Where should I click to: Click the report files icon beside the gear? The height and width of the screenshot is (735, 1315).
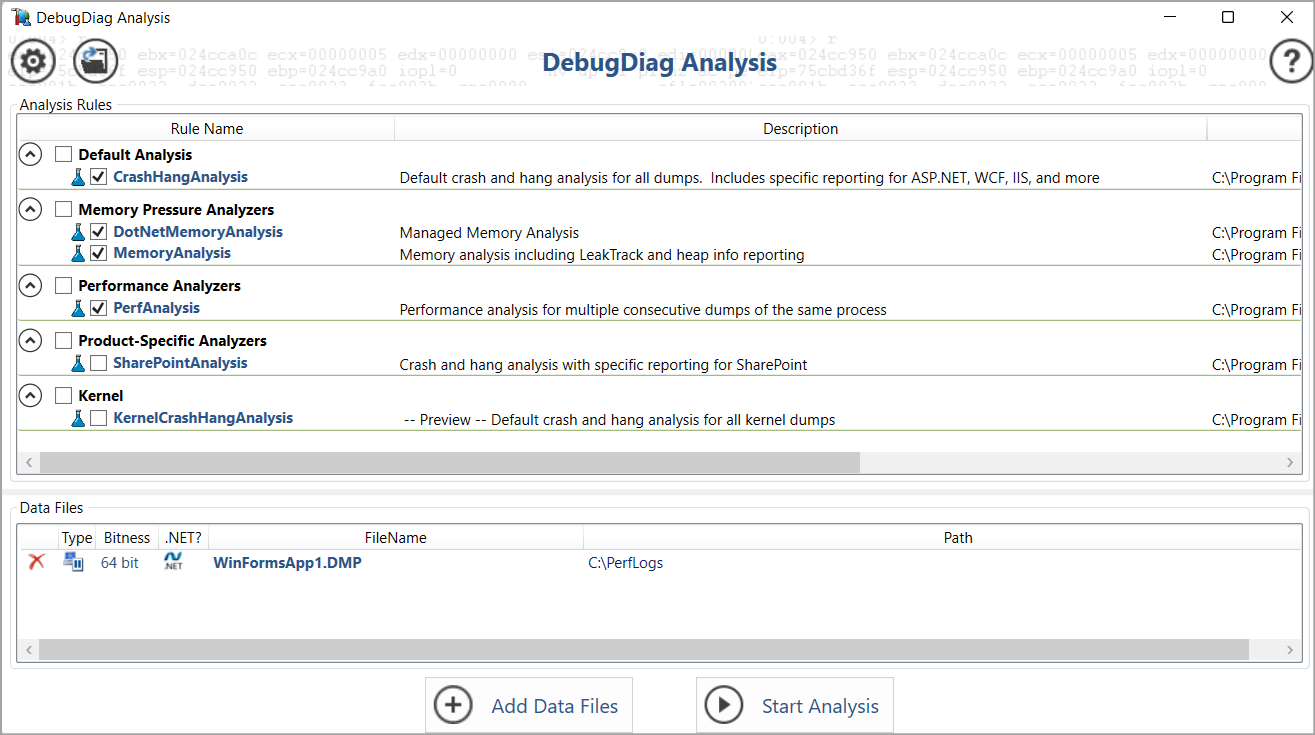click(95, 61)
